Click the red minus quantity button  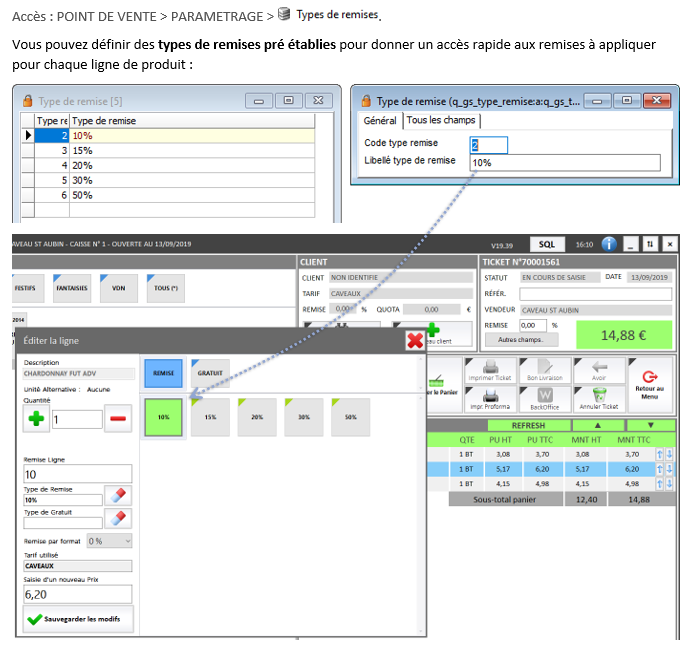(x=117, y=419)
